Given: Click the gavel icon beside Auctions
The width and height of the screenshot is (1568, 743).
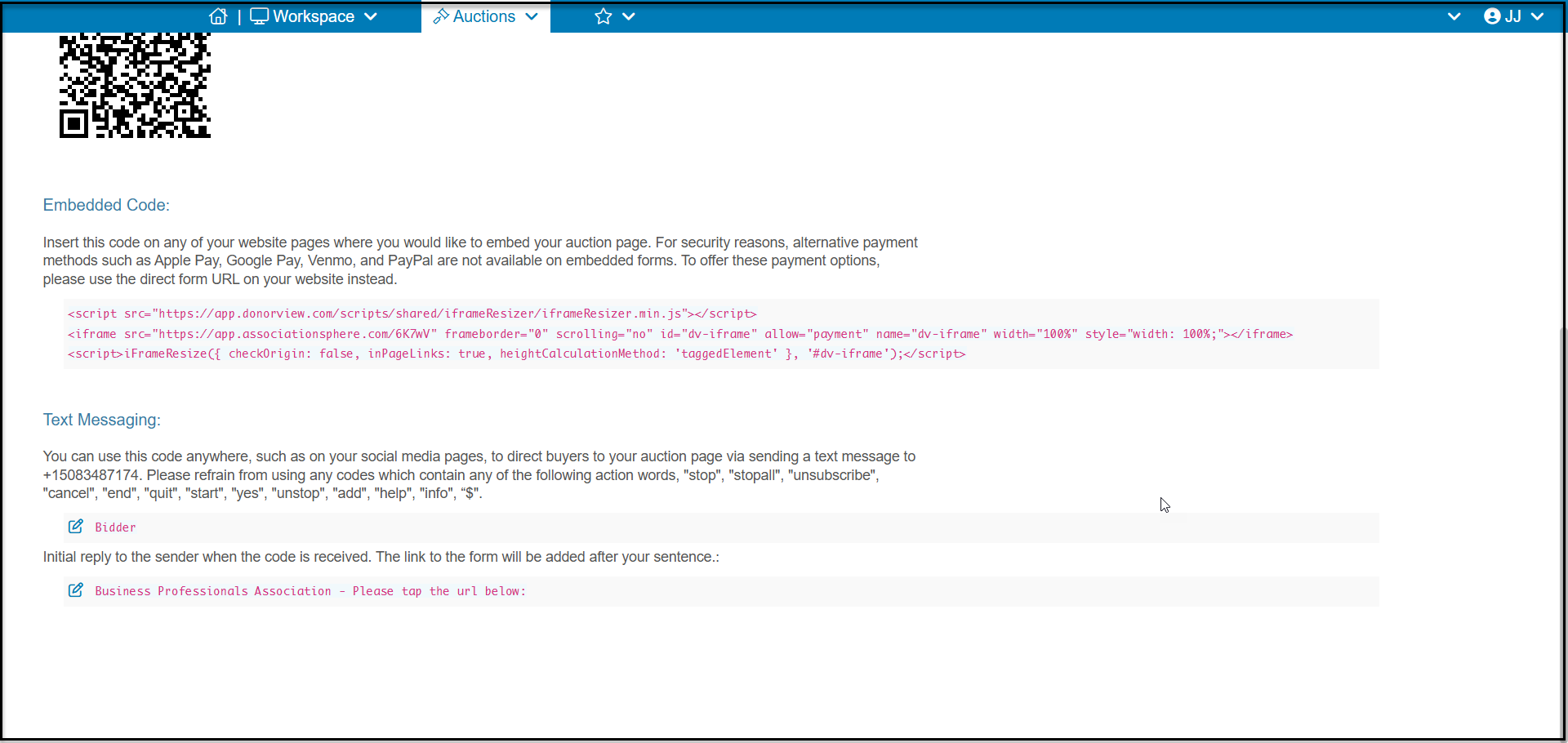Looking at the screenshot, I should point(441,16).
